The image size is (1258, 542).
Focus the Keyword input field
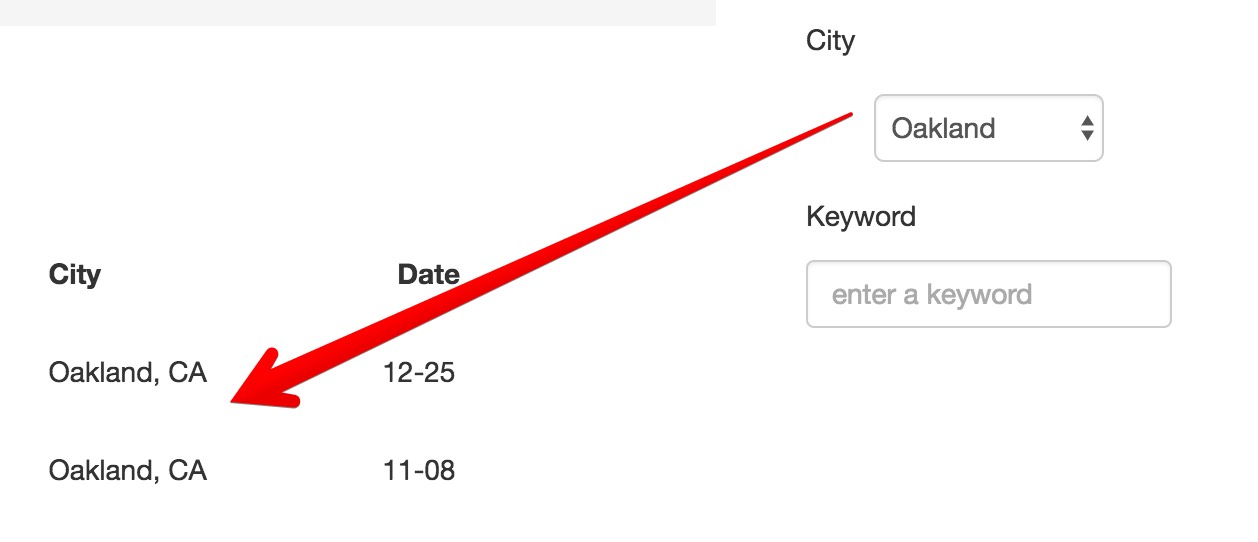click(x=988, y=294)
